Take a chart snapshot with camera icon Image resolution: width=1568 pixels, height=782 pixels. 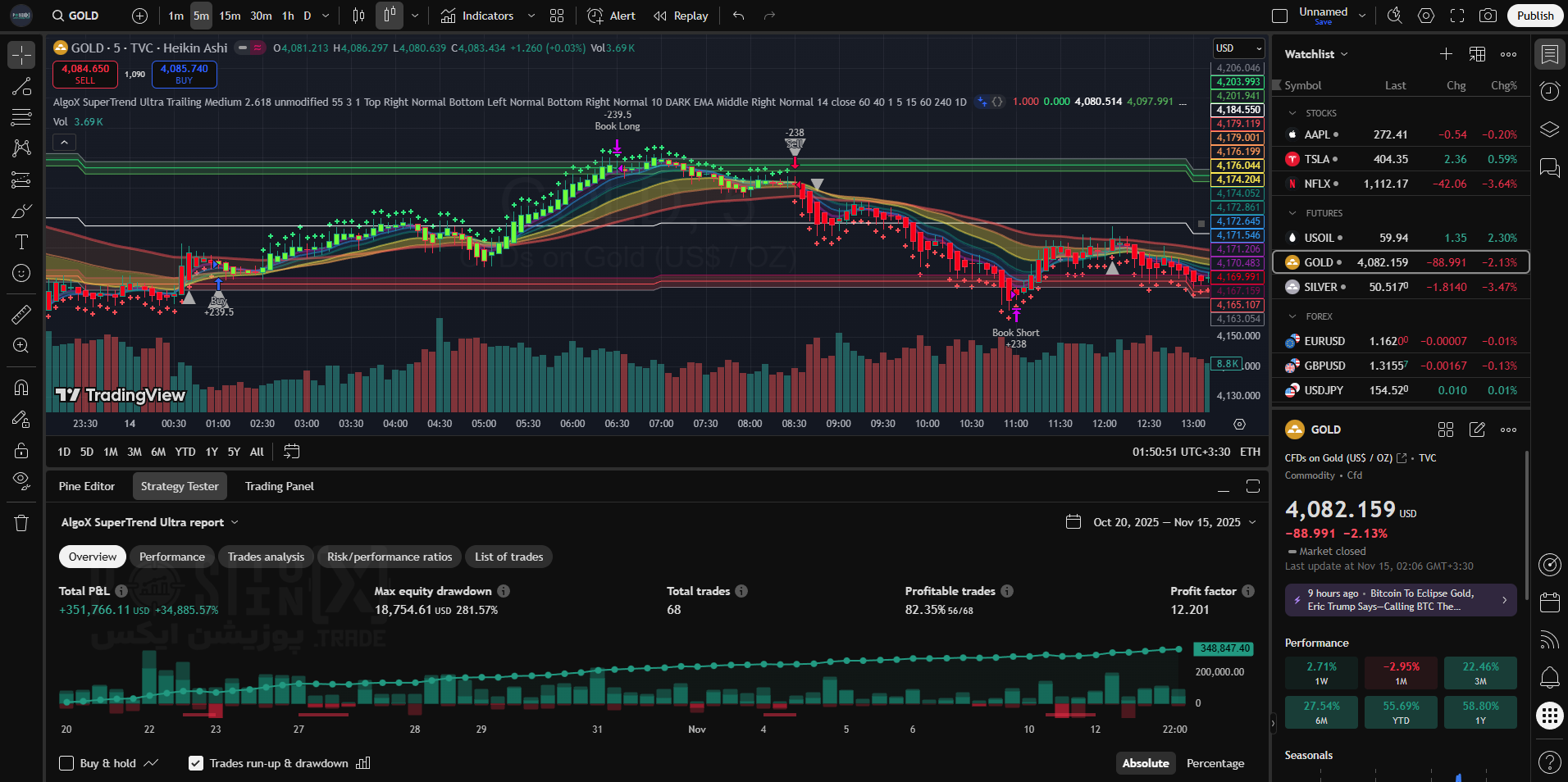tap(1488, 16)
